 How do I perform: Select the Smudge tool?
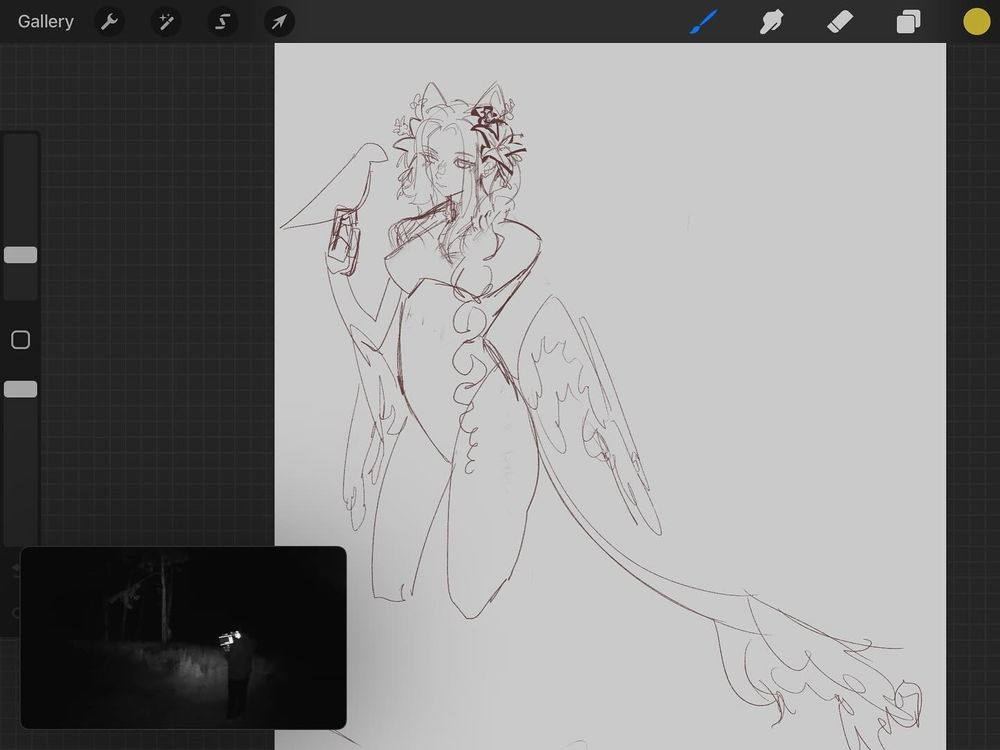pyautogui.click(x=771, y=22)
